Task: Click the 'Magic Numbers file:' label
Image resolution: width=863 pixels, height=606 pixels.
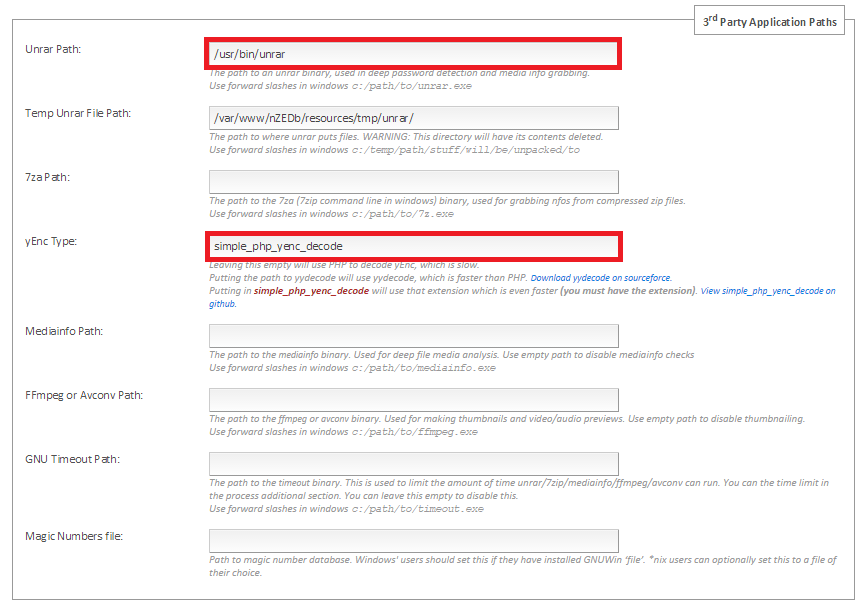Action: click(73, 536)
